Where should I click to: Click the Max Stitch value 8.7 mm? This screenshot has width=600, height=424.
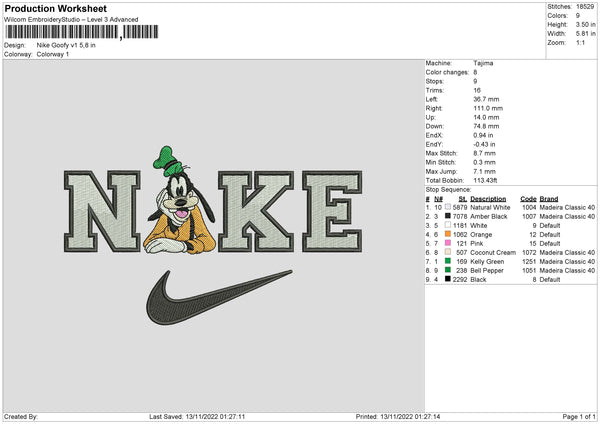click(x=484, y=153)
